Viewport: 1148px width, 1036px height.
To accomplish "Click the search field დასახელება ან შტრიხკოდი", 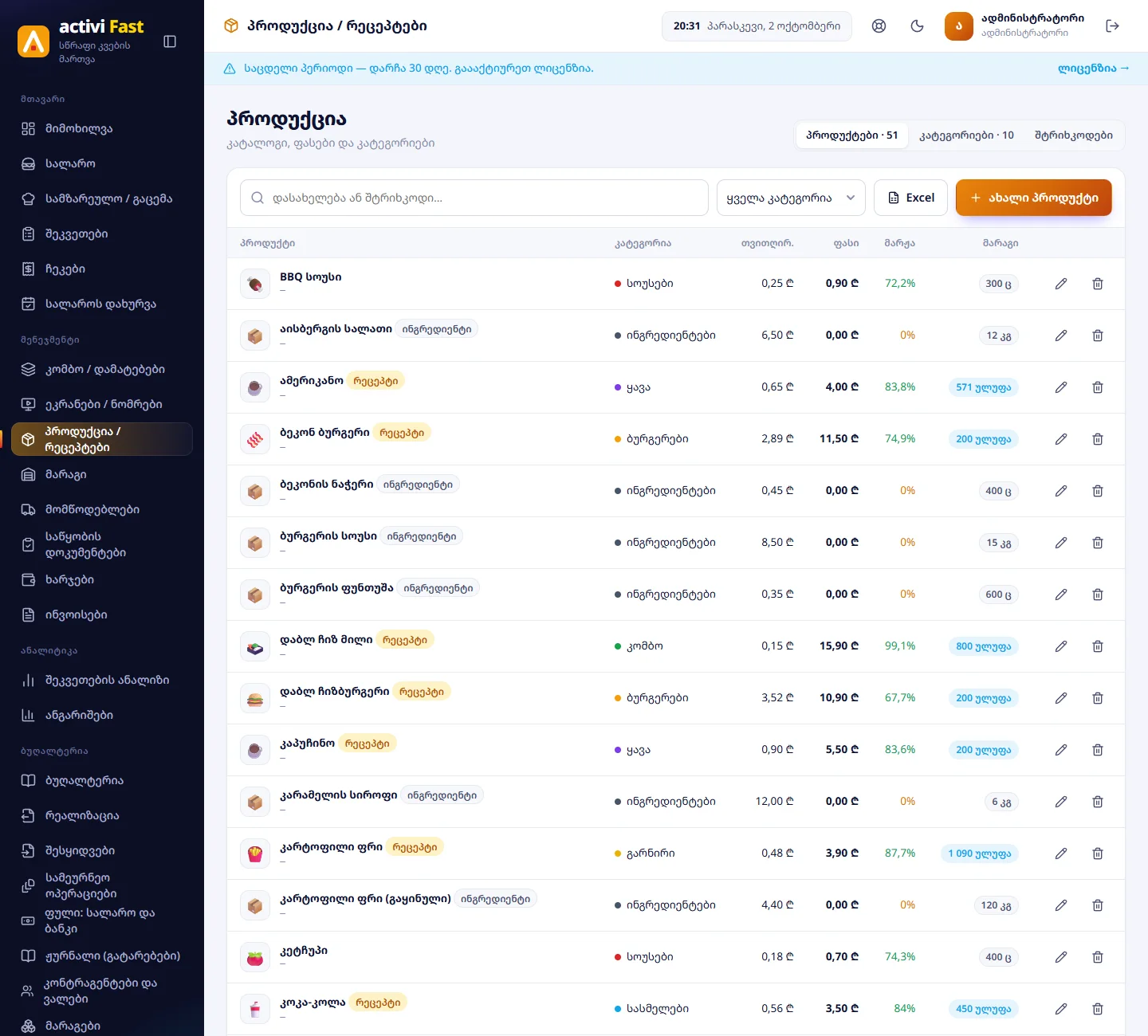I will [474, 198].
